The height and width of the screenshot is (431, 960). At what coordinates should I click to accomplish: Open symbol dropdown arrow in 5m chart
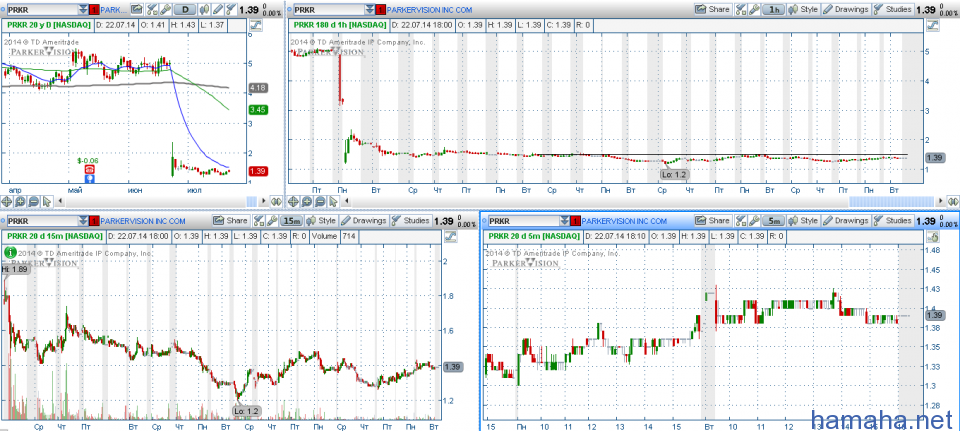pyautogui.click(x=564, y=220)
